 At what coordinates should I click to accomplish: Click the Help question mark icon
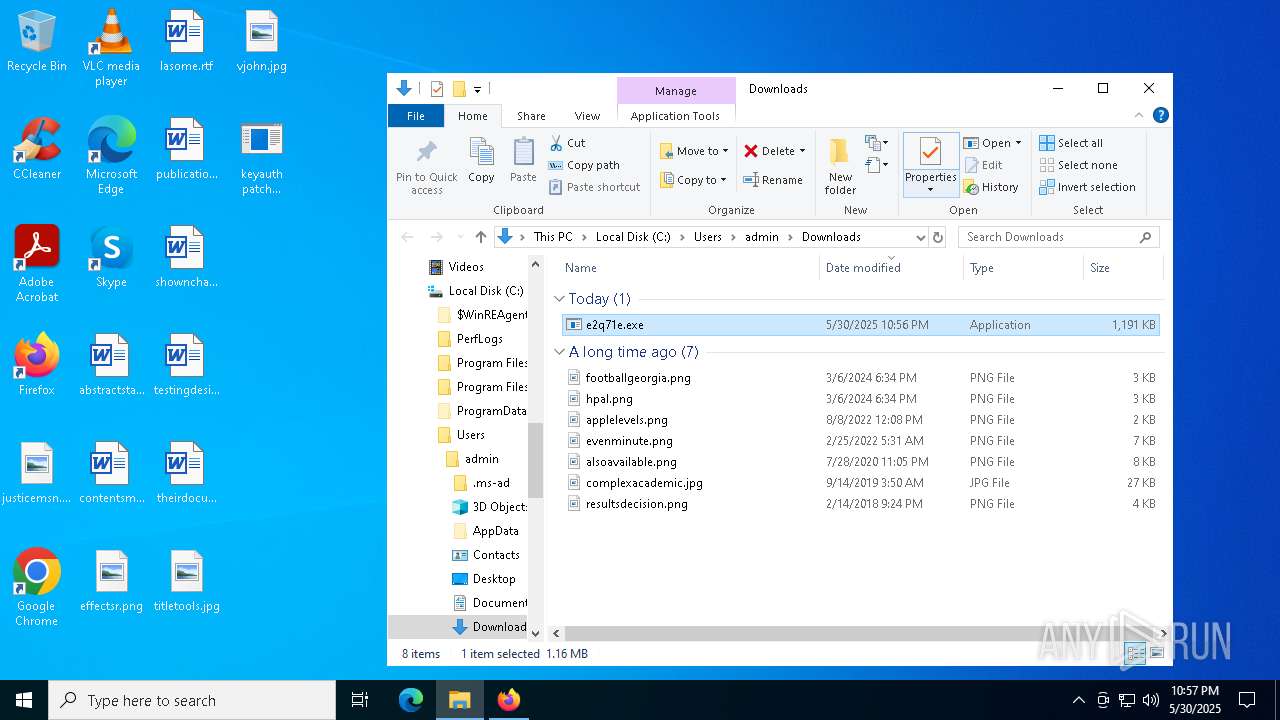point(1160,115)
